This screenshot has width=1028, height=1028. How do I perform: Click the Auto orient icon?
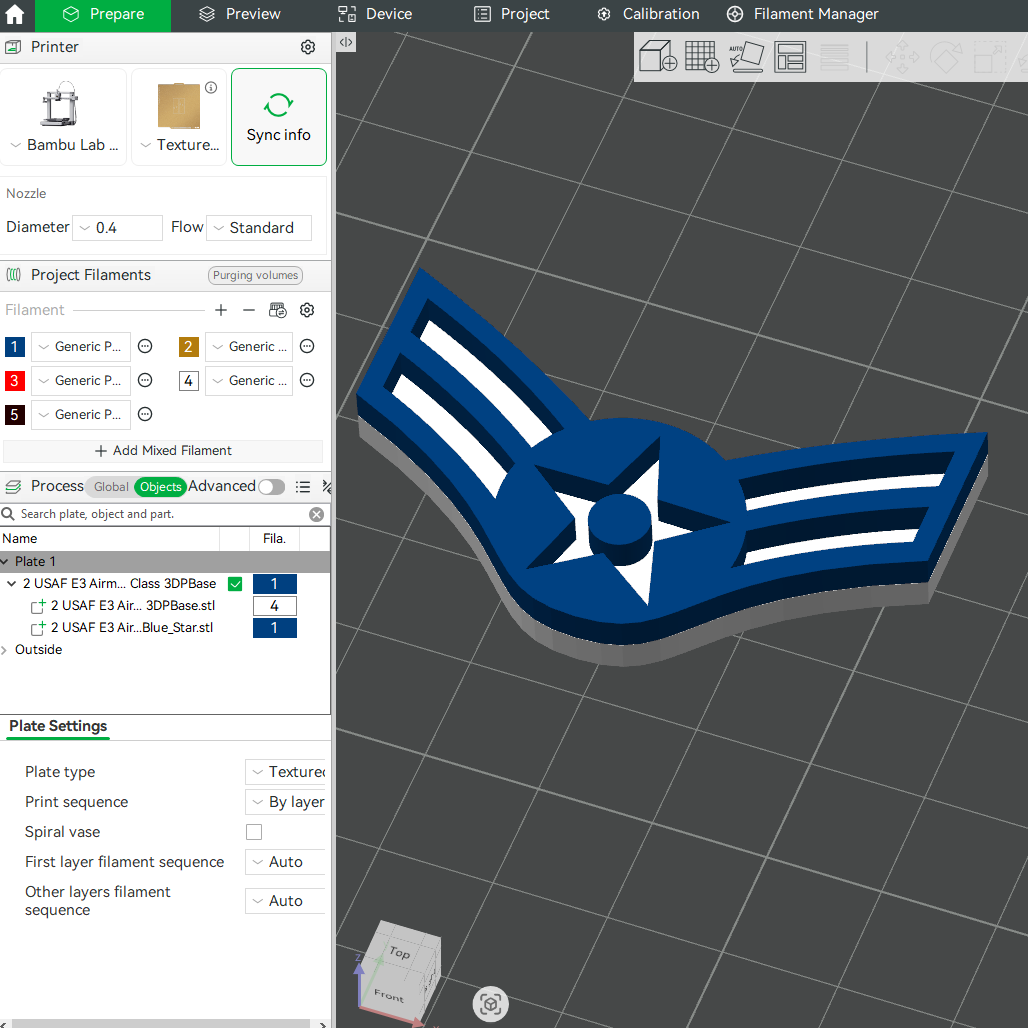coord(746,56)
